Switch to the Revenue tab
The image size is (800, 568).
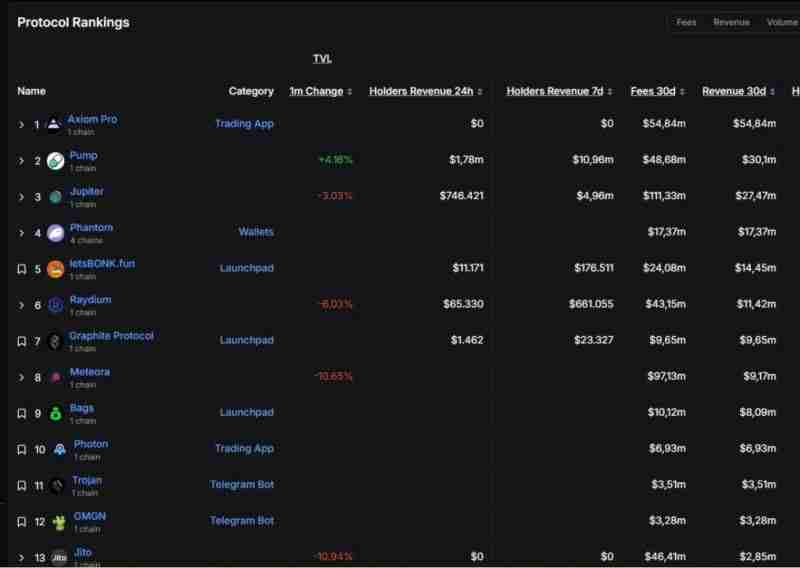731,22
